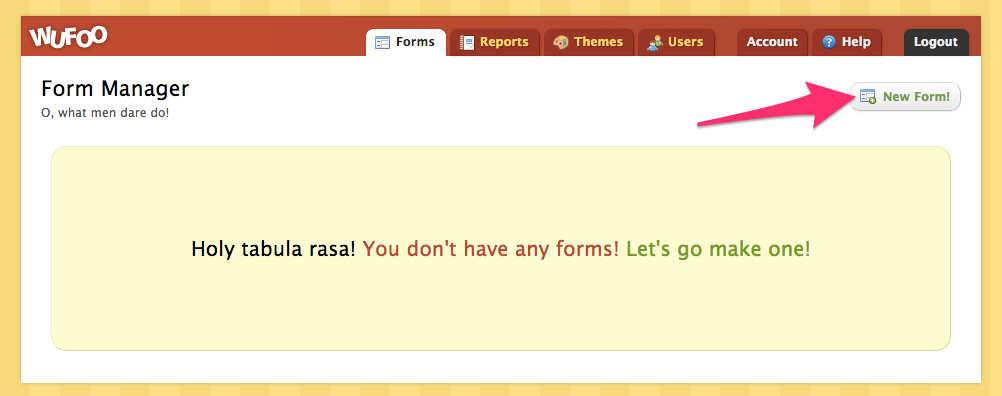Click the Users people icon
This screenshot has height=396, width=1002.
coord(654,43)
